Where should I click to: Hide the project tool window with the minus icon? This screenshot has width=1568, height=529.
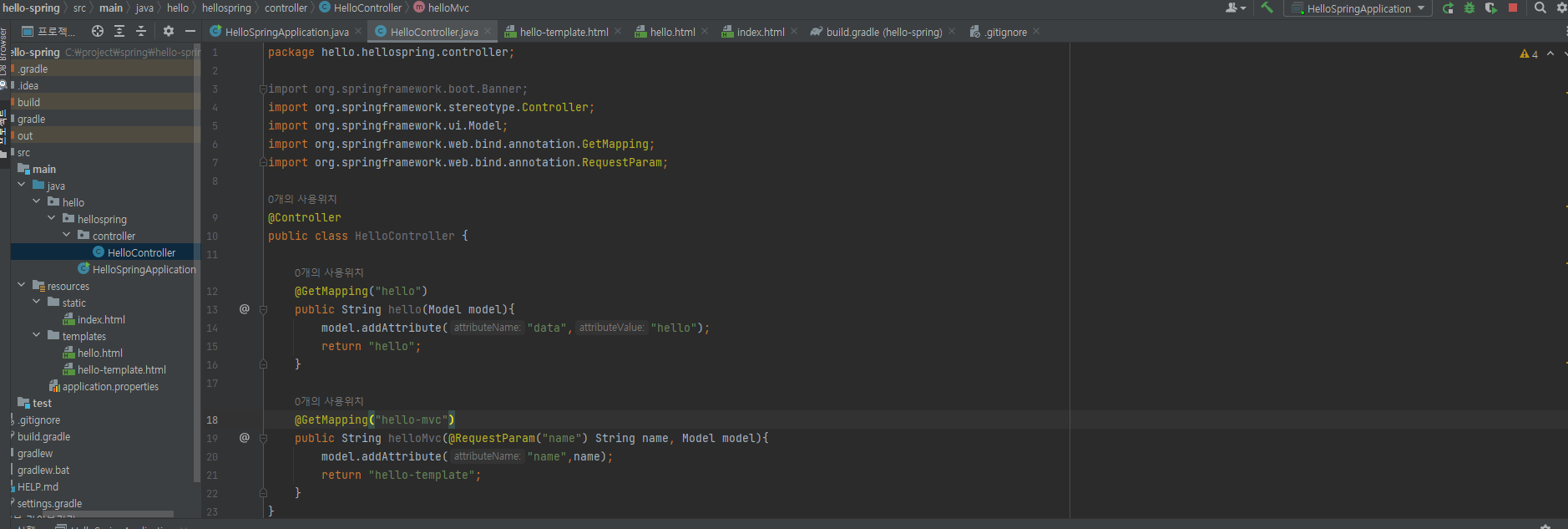point(190,31)
